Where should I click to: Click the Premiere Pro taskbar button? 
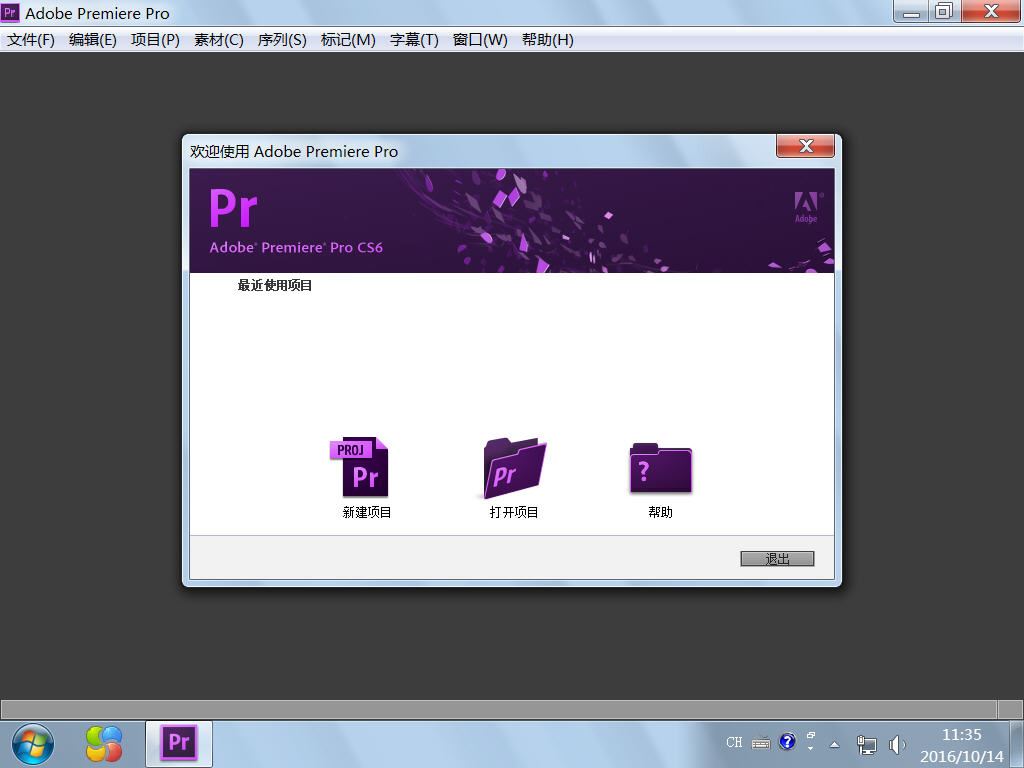tap(179, 743)
